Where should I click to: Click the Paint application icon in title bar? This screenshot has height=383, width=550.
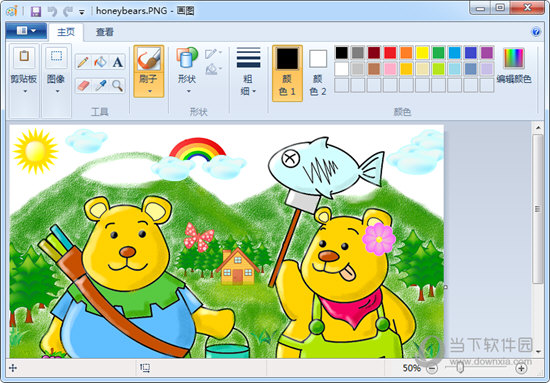coord(12,11)
